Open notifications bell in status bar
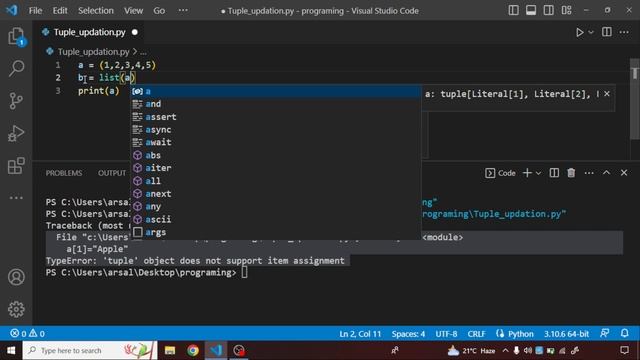 point(624,333)
